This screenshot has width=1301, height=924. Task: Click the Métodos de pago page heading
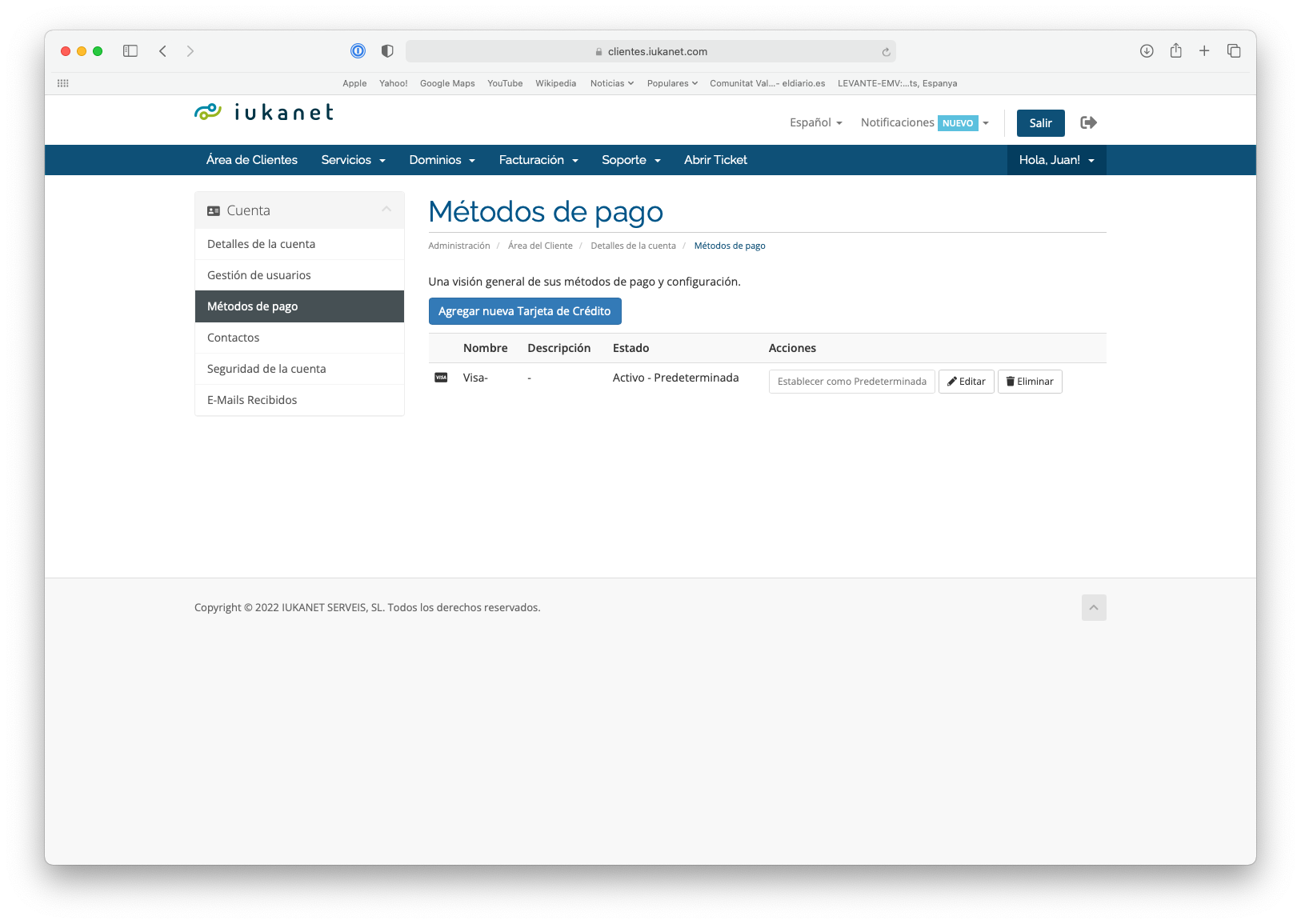pyautogui.click(x=546, y=212)
